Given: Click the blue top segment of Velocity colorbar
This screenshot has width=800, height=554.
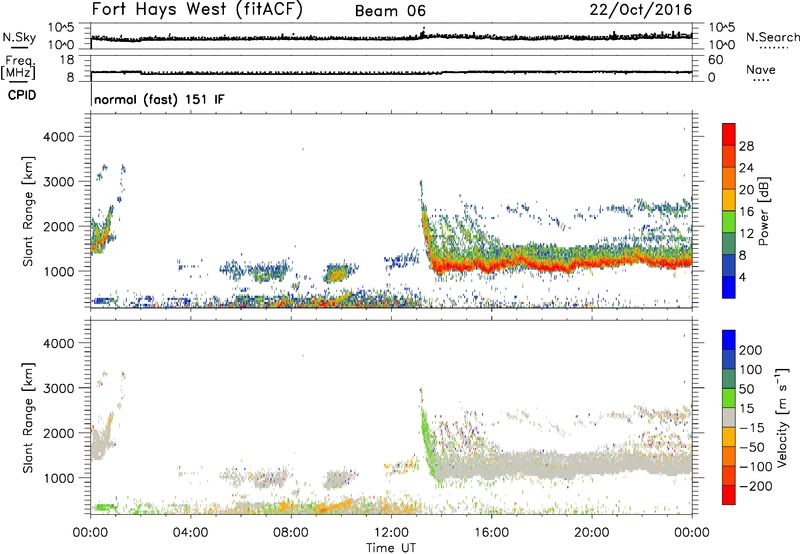Looking at the screenshot, I should coord(729,340).
